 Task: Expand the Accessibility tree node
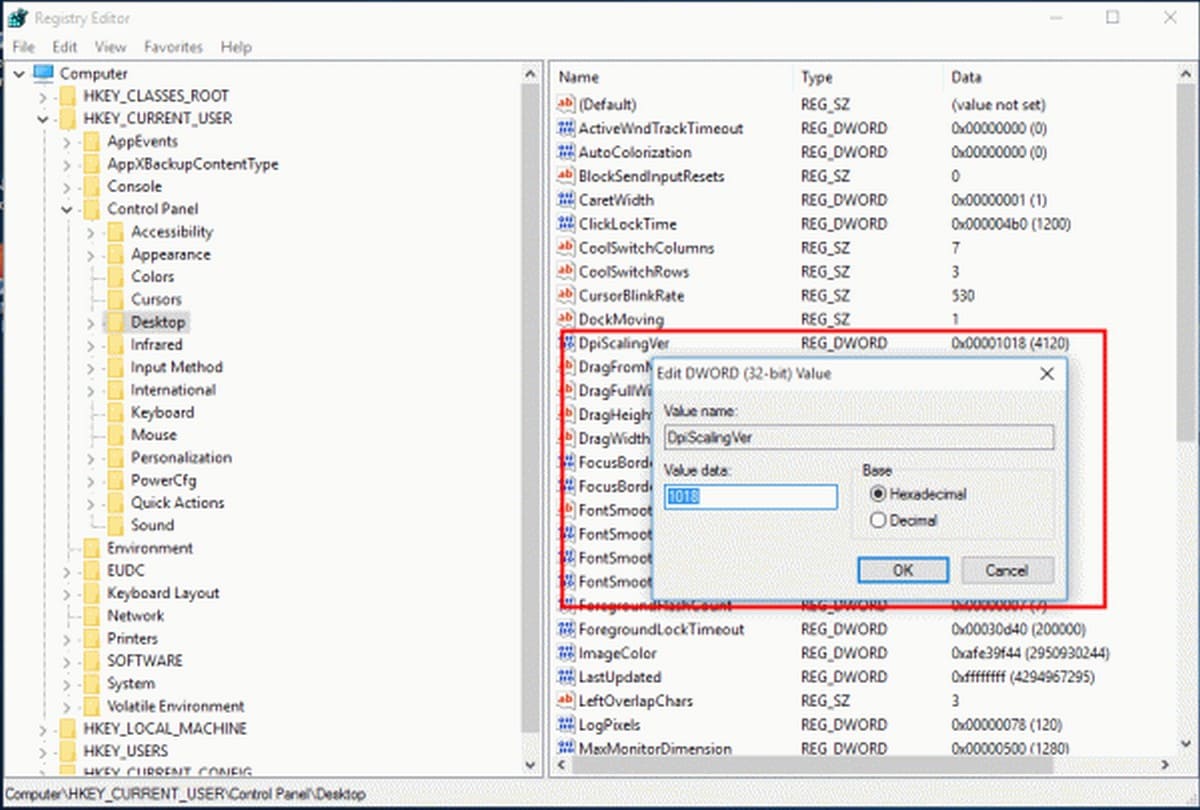90,232
